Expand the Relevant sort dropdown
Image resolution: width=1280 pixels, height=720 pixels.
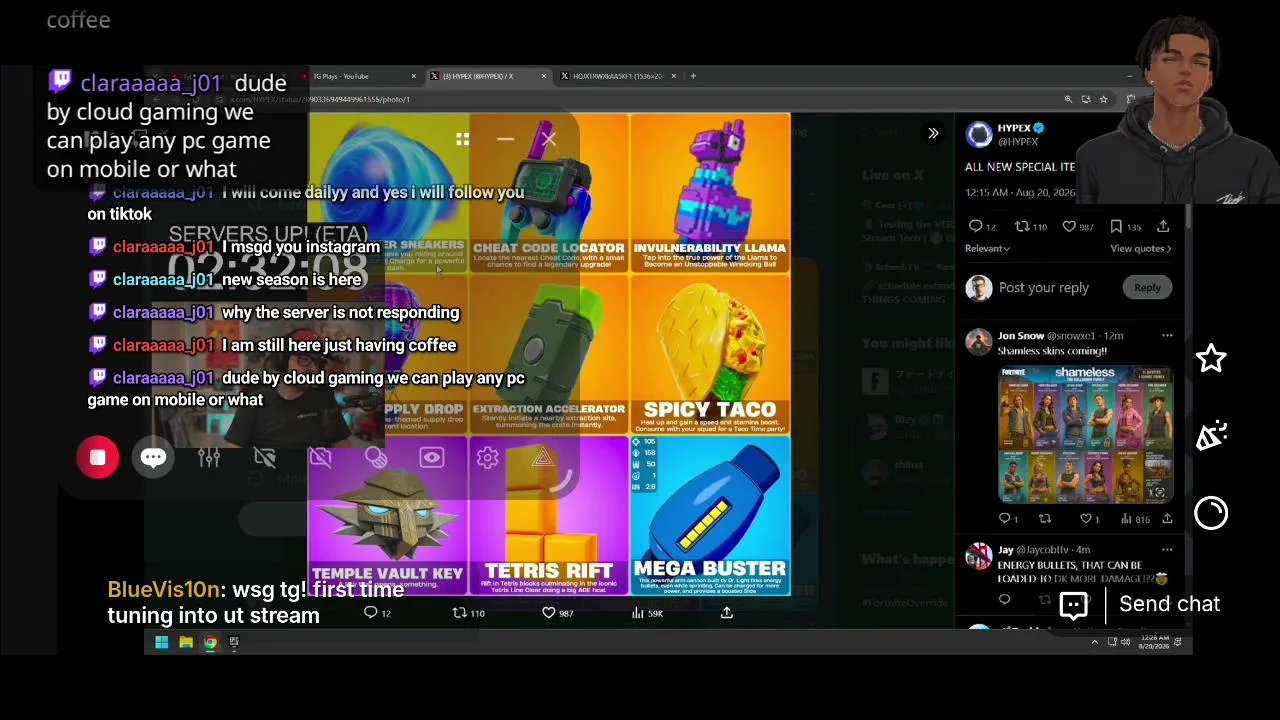tap(987, 249)
